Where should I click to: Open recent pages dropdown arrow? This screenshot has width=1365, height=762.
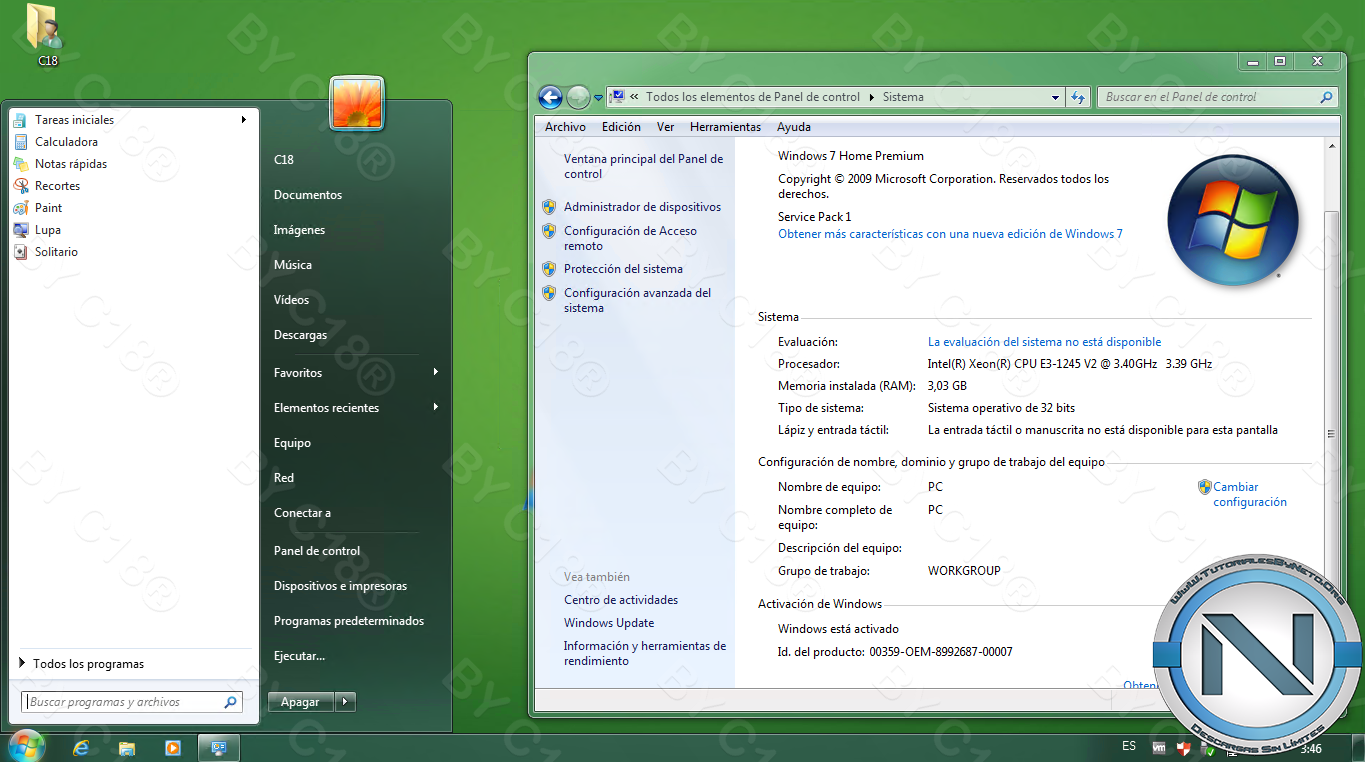point(598,98)
